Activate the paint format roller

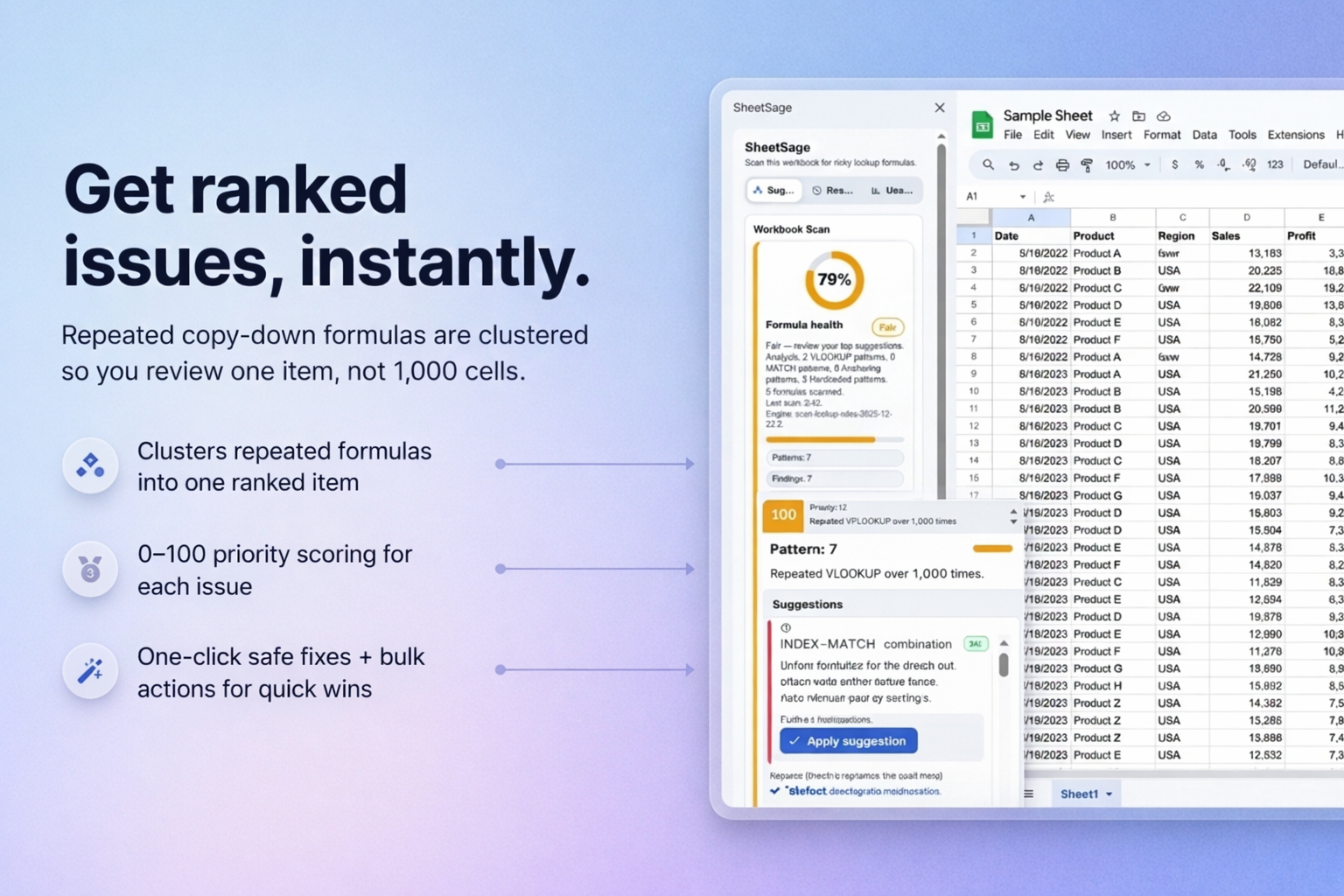click(x=1087, y=164)
